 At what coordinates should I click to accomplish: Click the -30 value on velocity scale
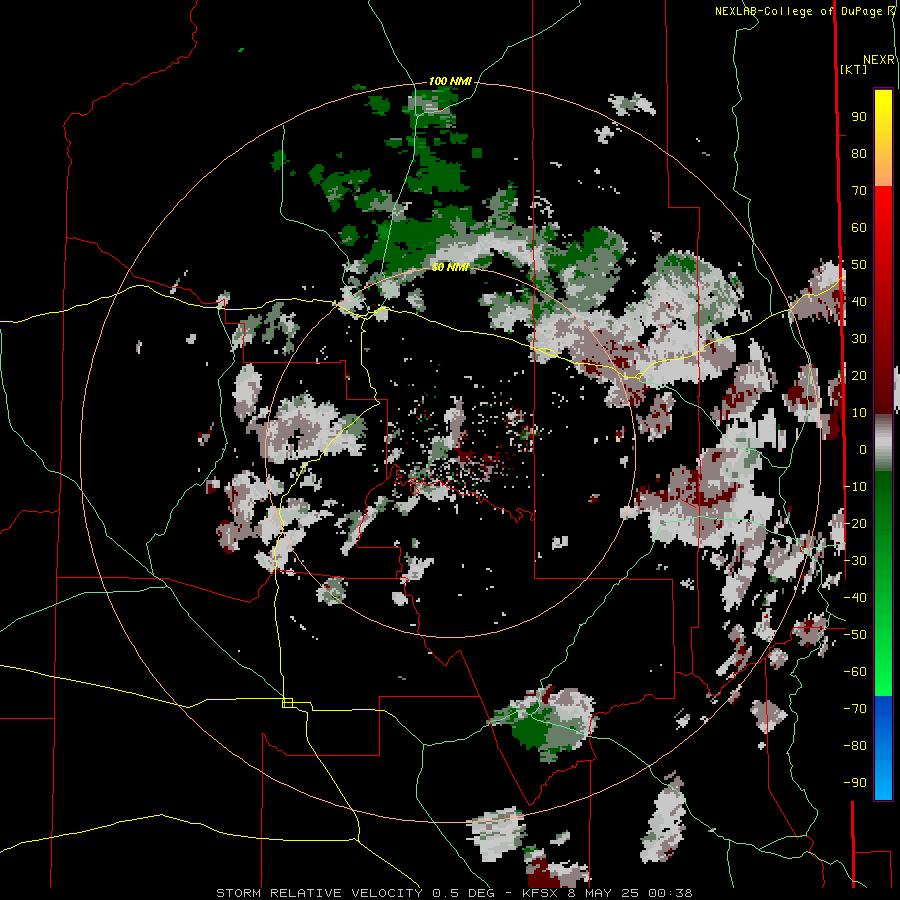point(855,561)
